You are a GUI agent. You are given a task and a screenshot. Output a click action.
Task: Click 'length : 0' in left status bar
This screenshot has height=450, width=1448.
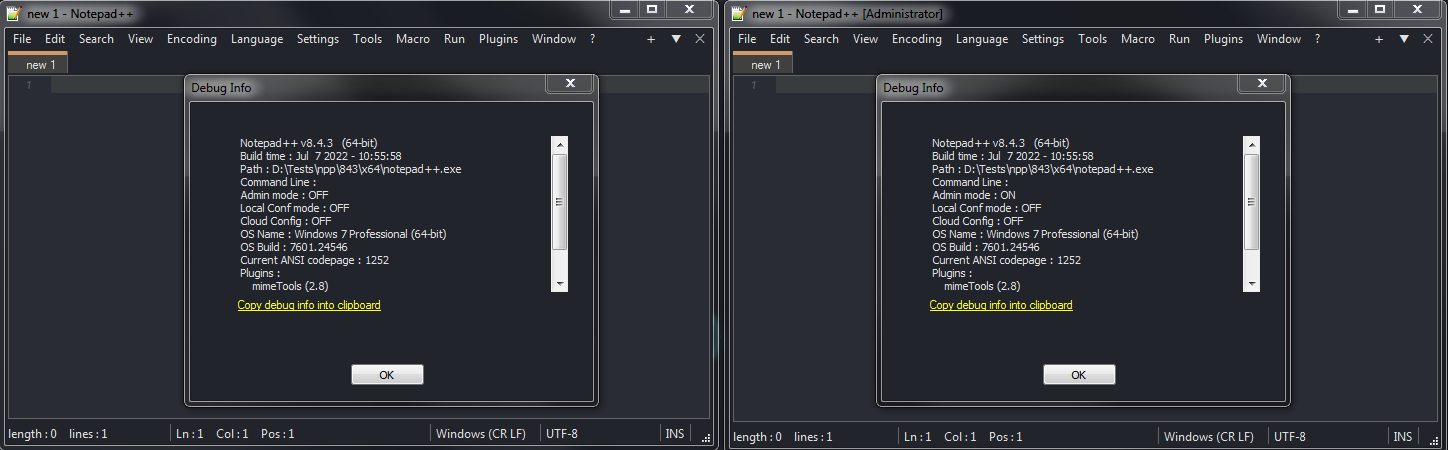click(32, 435)
